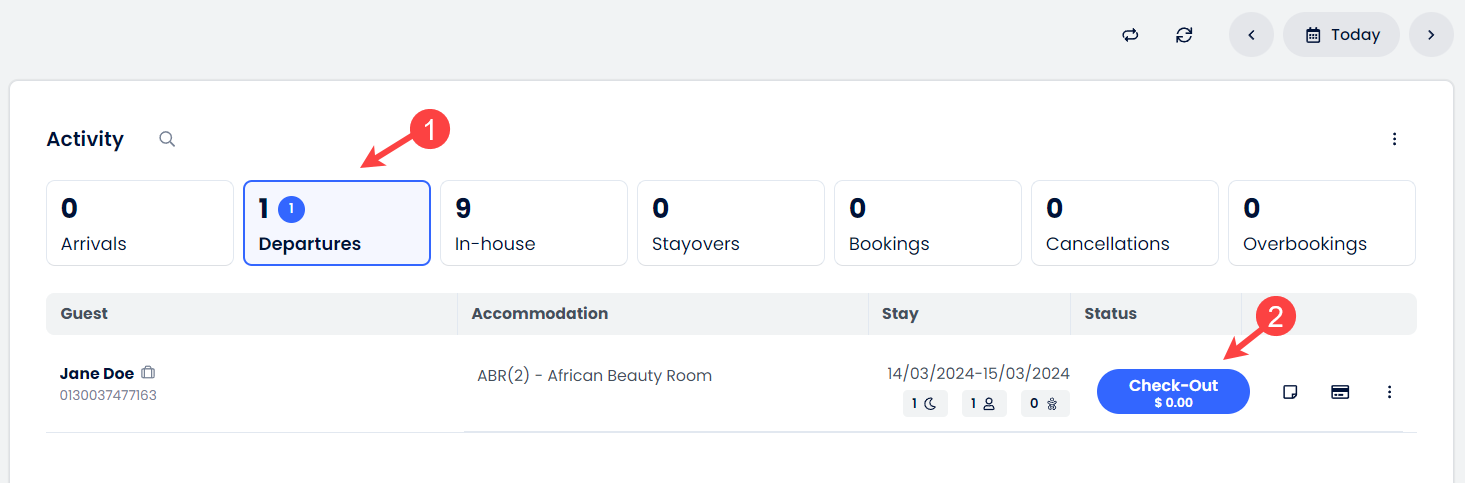Click the moon nights icon badge
The height and width of the screenshot is (483, 1465).
point(924,404)
